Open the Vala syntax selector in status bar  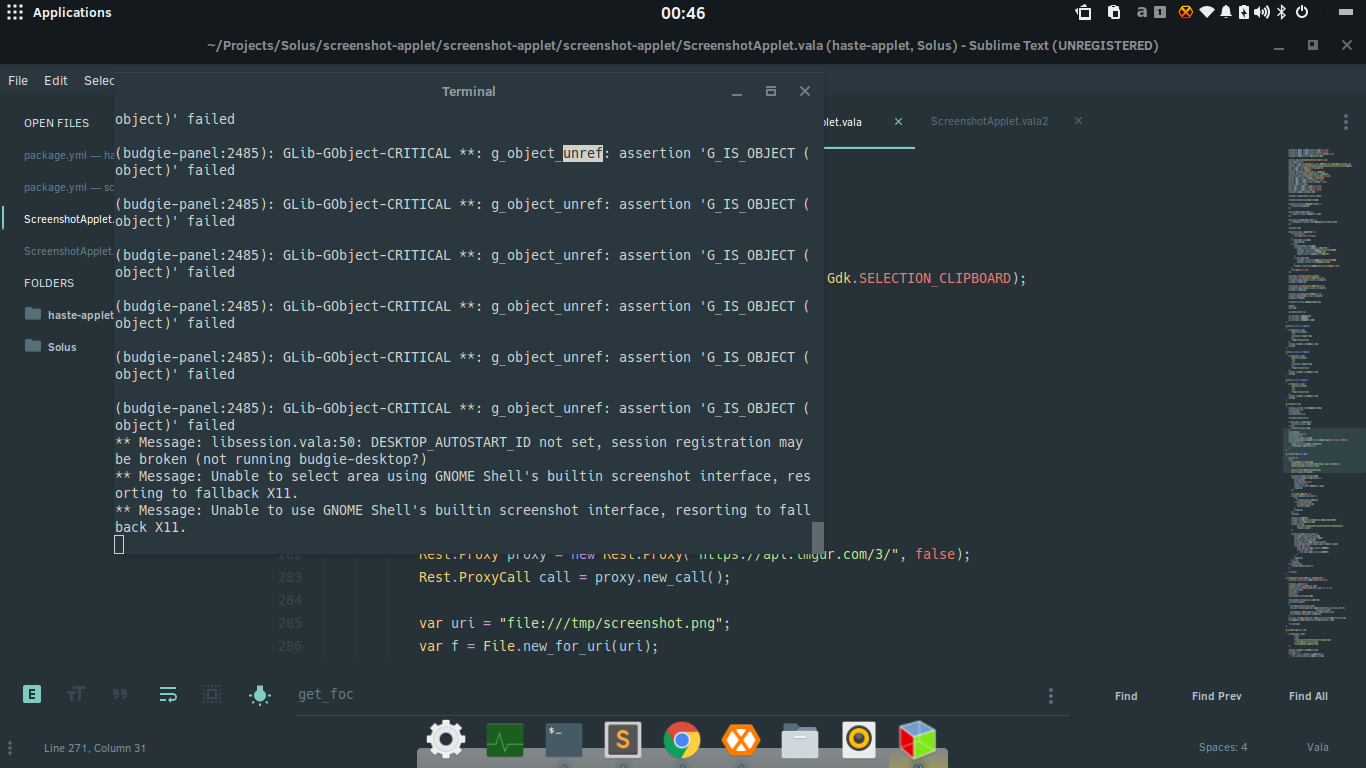point(1317,748)
